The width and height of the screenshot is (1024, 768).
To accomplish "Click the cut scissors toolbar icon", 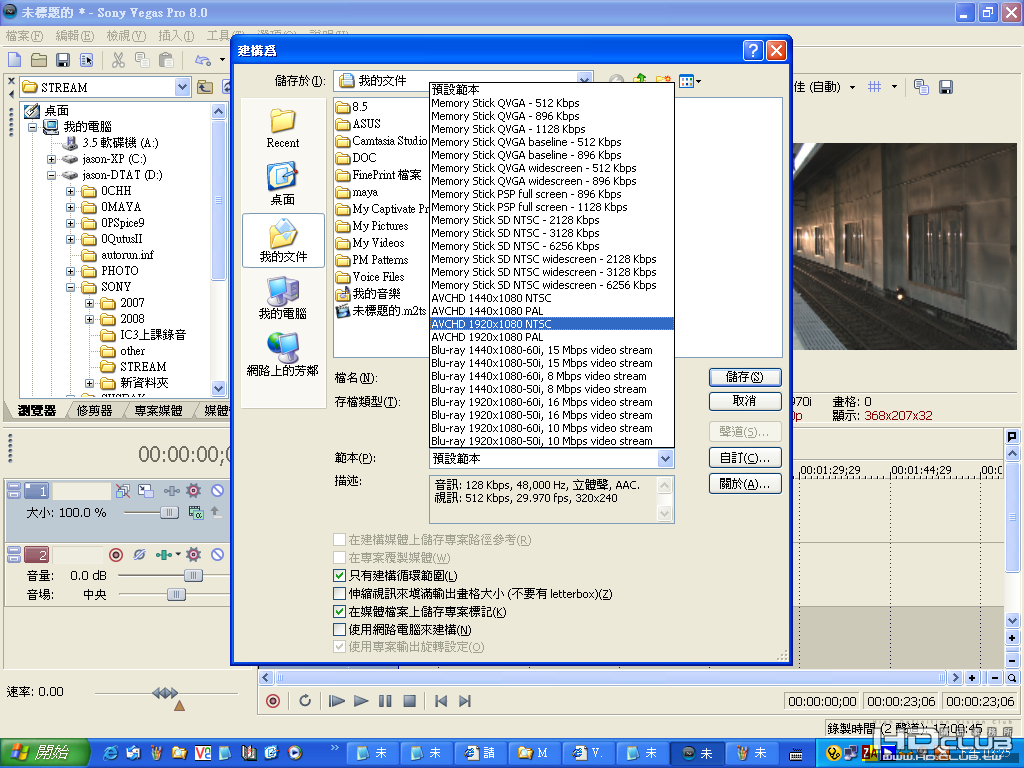I will (118, 61).
